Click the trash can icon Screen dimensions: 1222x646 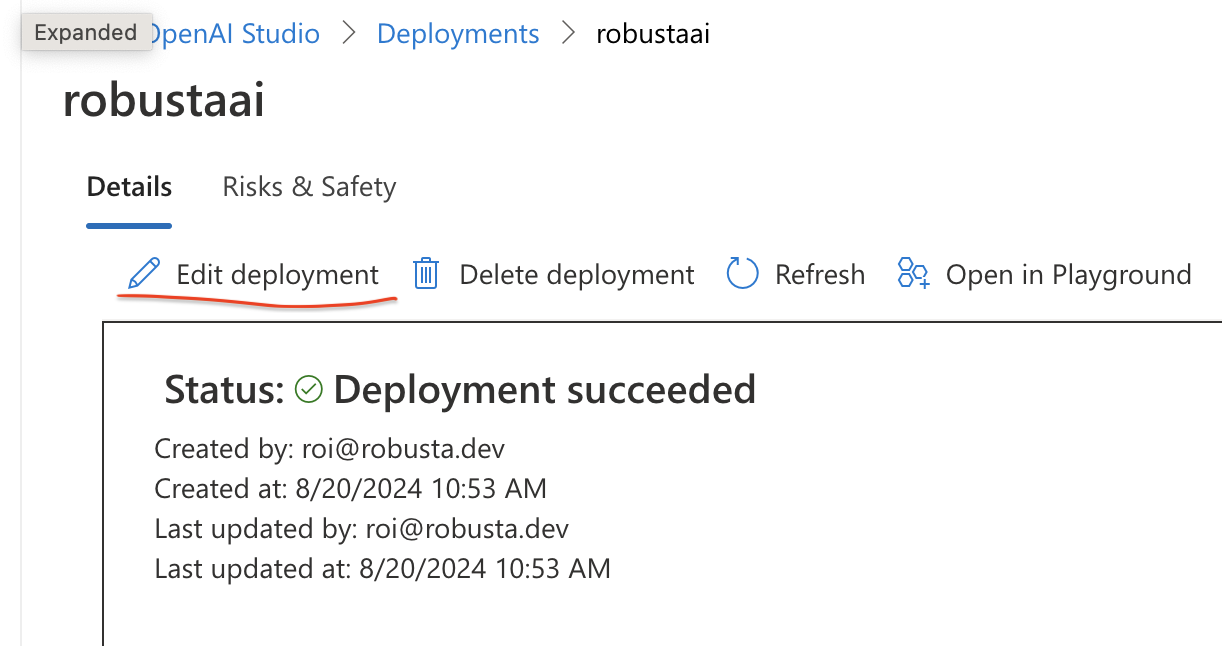click(x=427, y=273)
